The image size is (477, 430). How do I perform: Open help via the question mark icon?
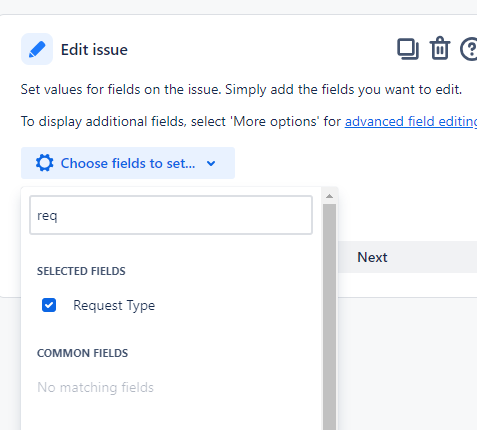(x=469, y=49)
